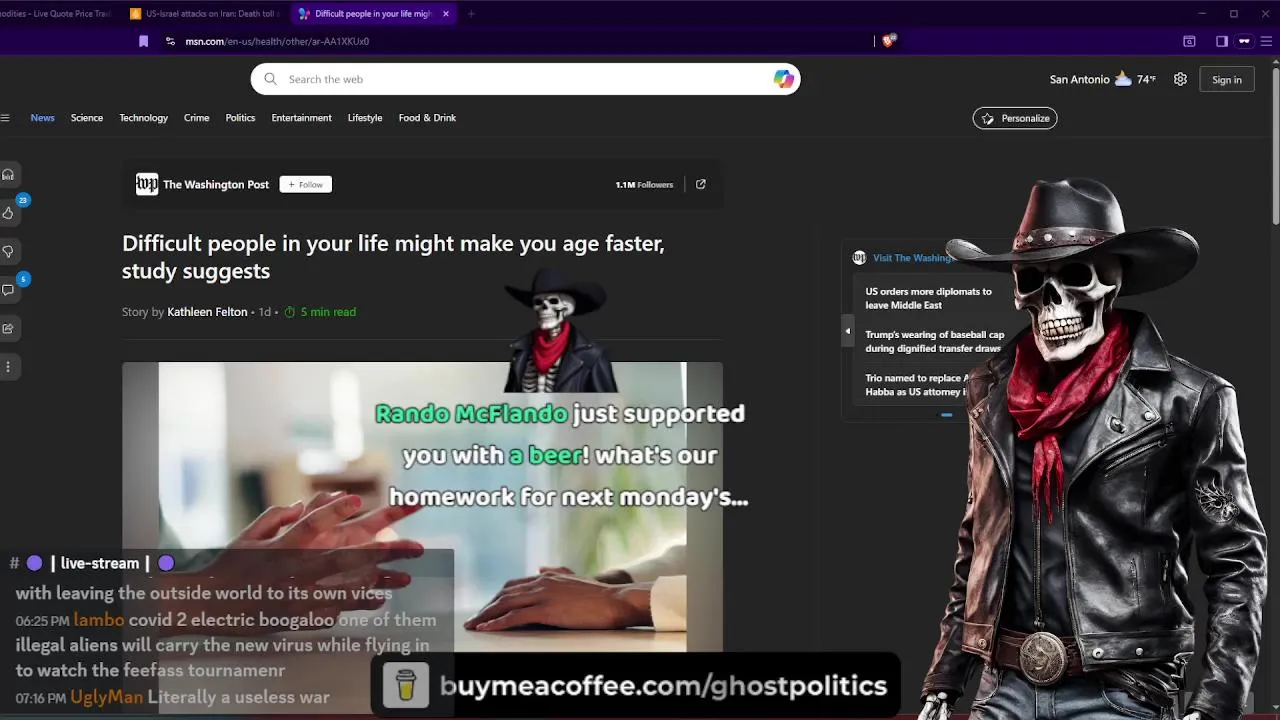
Task: Click the Washington Post icon in side panel
Action: tap(859, 258)
